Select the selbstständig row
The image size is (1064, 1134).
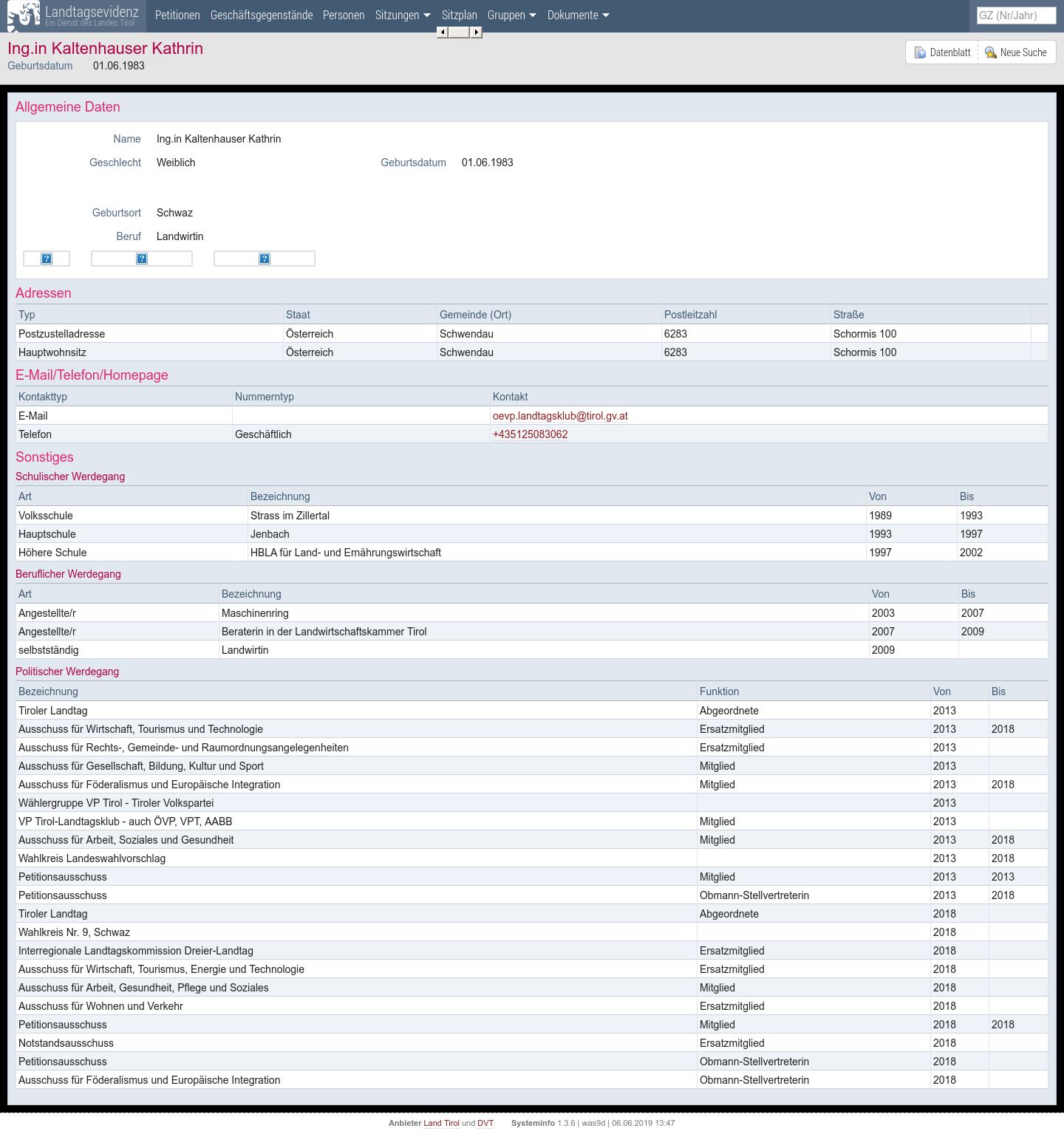[x=531, y=650]
